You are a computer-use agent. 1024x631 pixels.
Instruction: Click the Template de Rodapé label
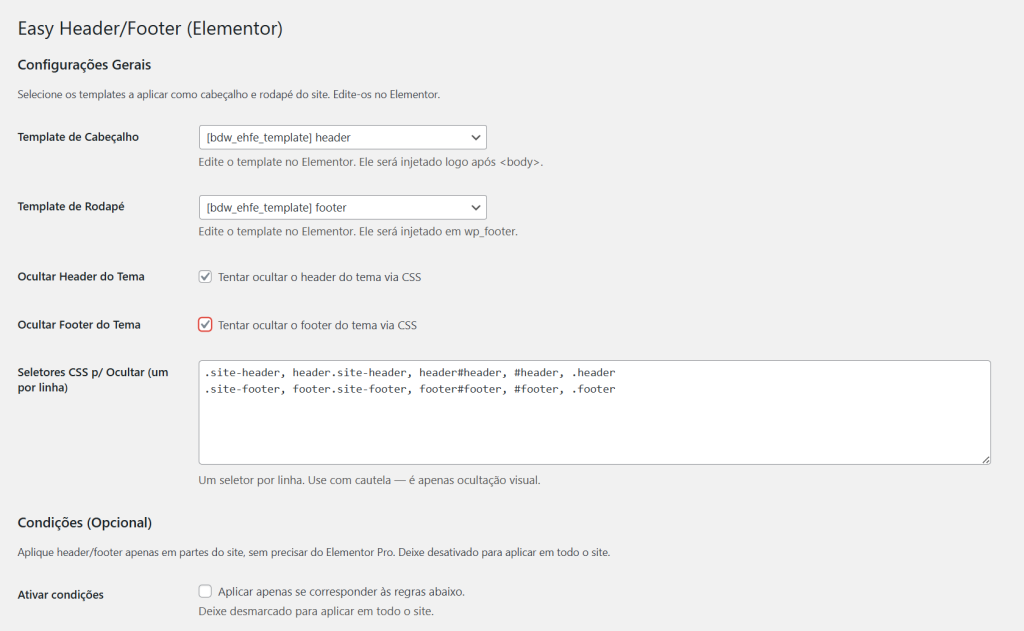point(71,206)
